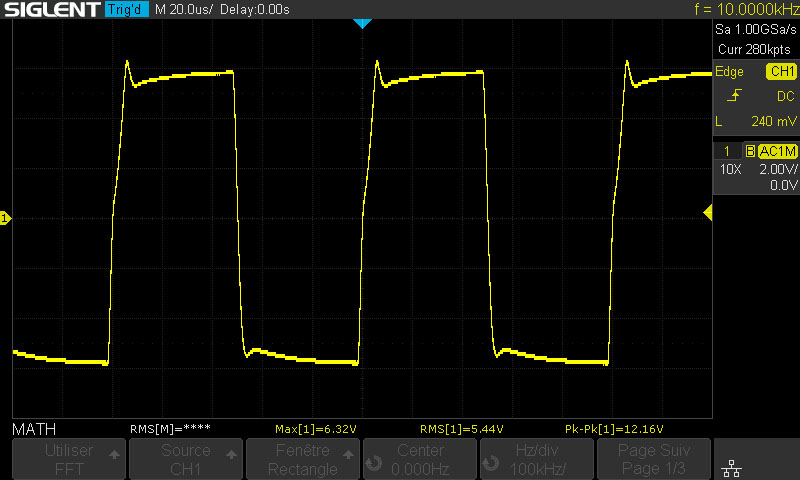This screenshot has height=480, width=800.
Task: Click the rotary knob icon beside Center
Action: [373, 463]
